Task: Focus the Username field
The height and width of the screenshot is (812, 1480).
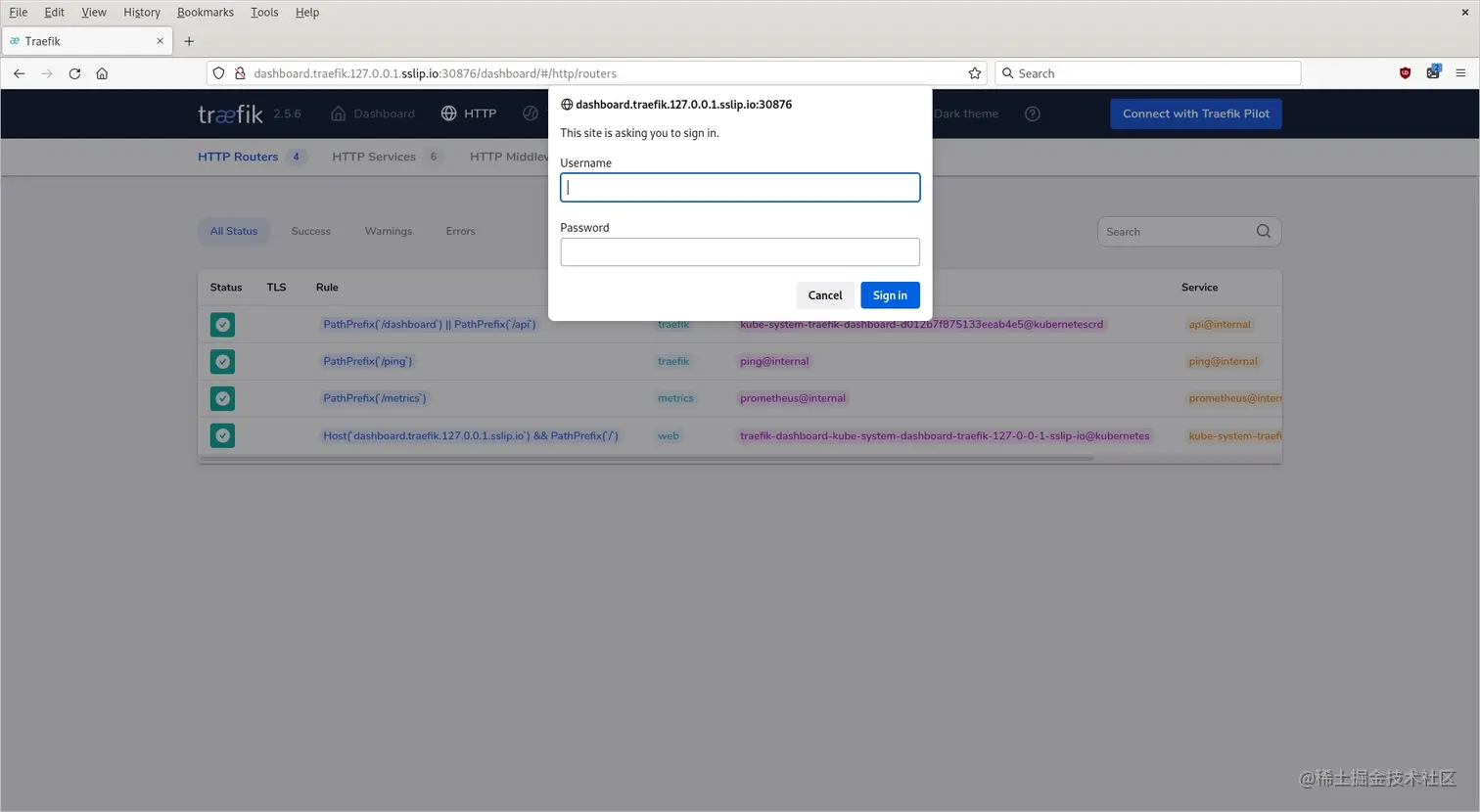Action: pyautogui.click(x=740, y=188)
